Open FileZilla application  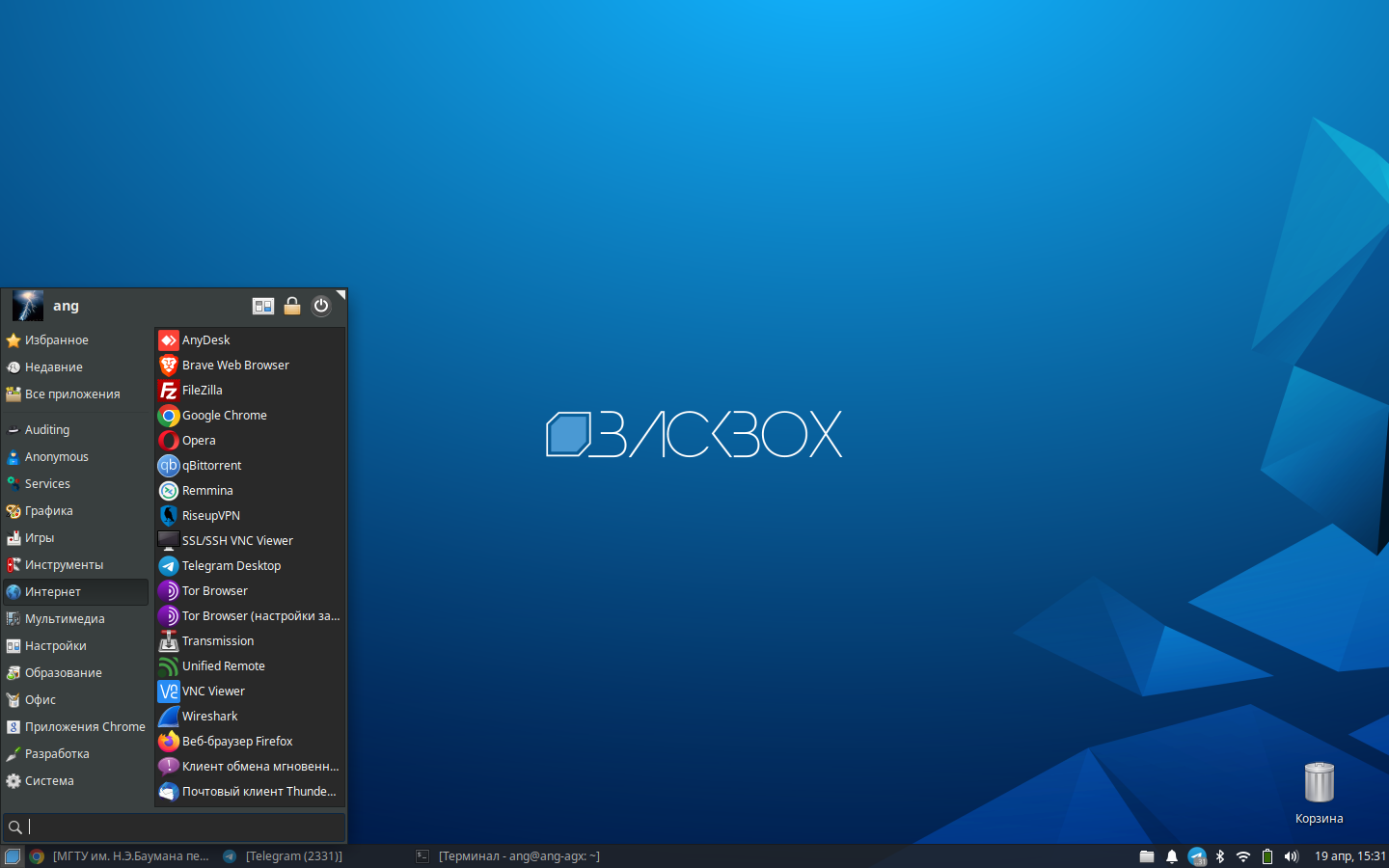click(250, 391)
